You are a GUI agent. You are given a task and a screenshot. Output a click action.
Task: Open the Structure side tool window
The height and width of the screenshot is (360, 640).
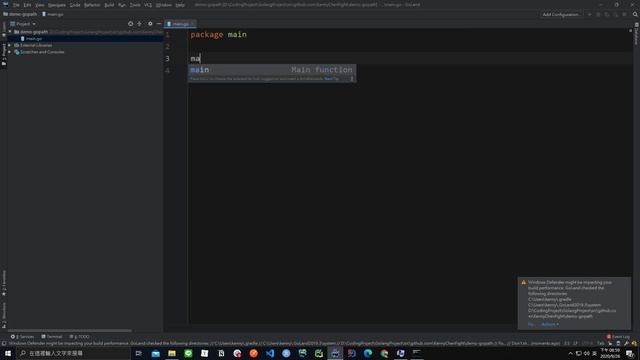point(4,315)
